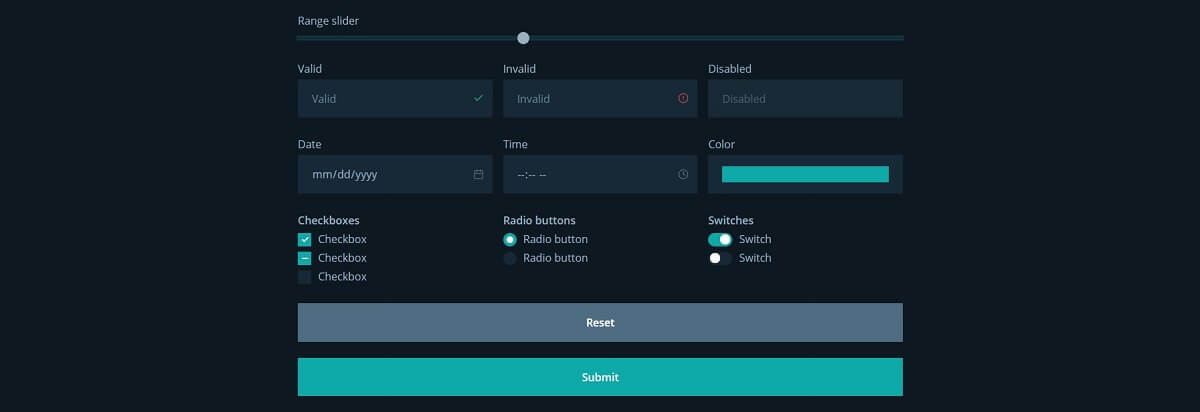The image size is (1200, 412).
Task: Uncheck the first checked Checkbox
Action: click(x=305, y=239)
